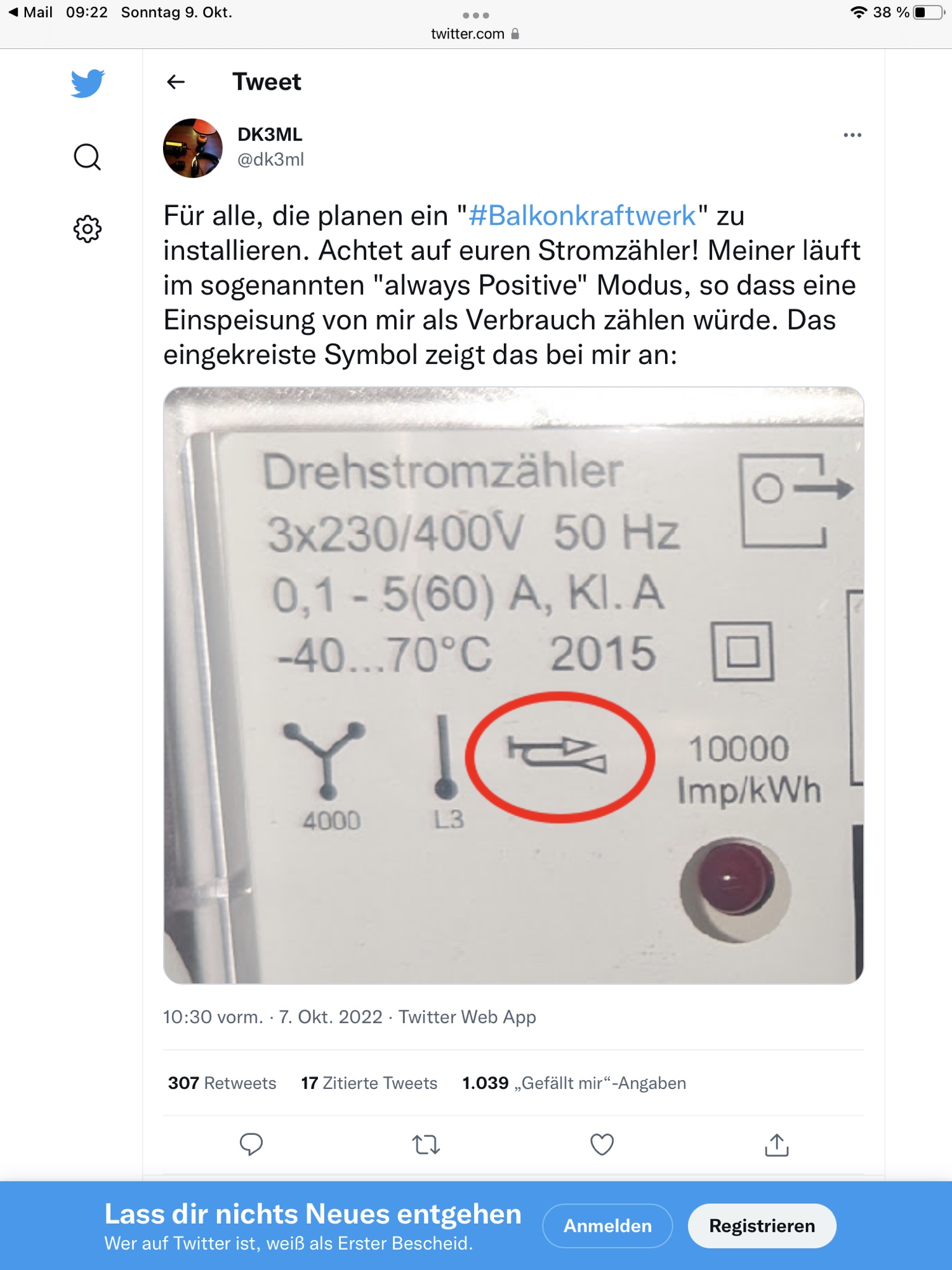The height and width of the screenshot is (1270, 952).
Task: Like the tweet with heart icon
Action: tap(602, 1144)
